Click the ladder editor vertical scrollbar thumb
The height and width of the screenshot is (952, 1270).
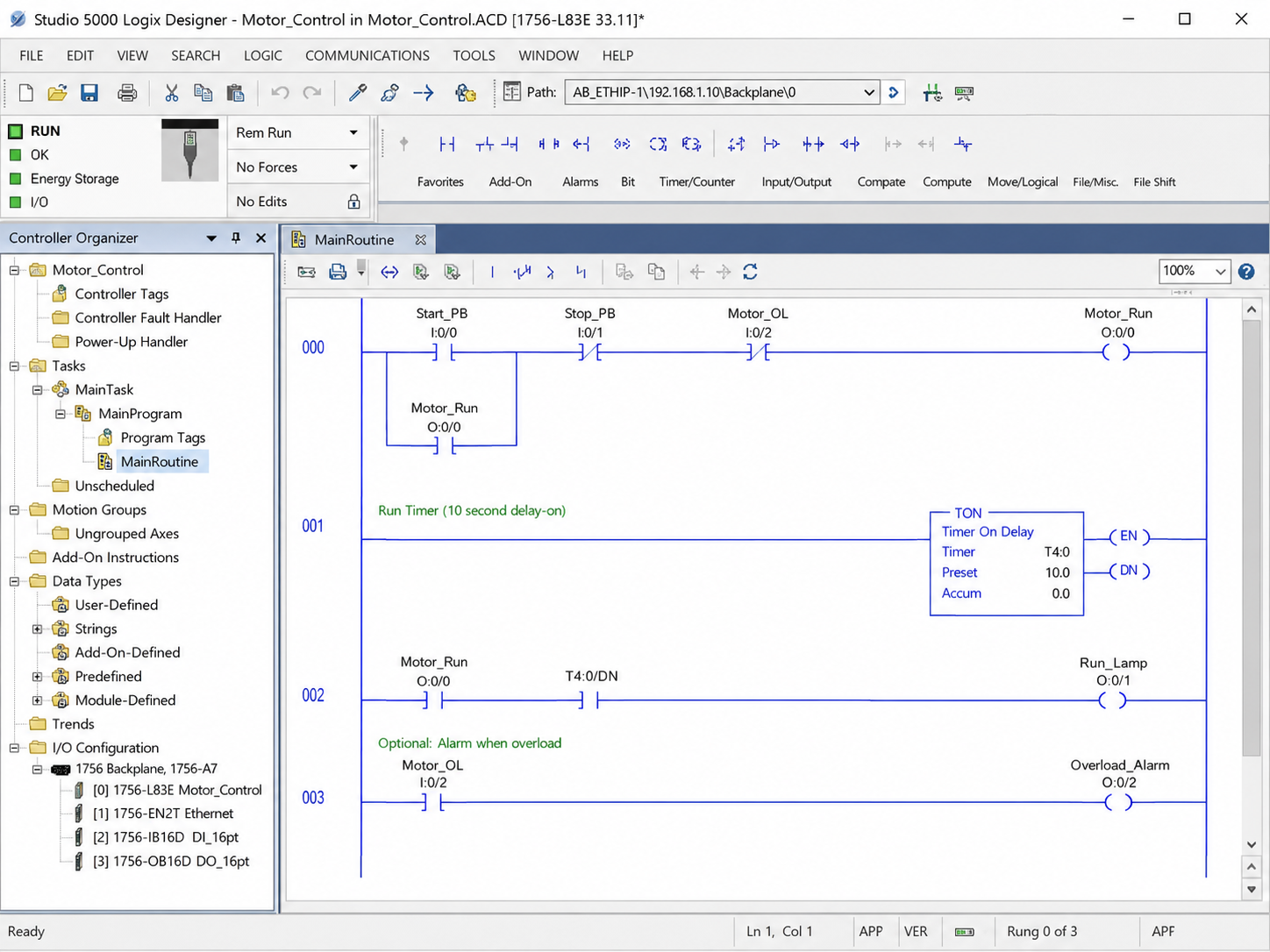click(x=1252, y=536)
